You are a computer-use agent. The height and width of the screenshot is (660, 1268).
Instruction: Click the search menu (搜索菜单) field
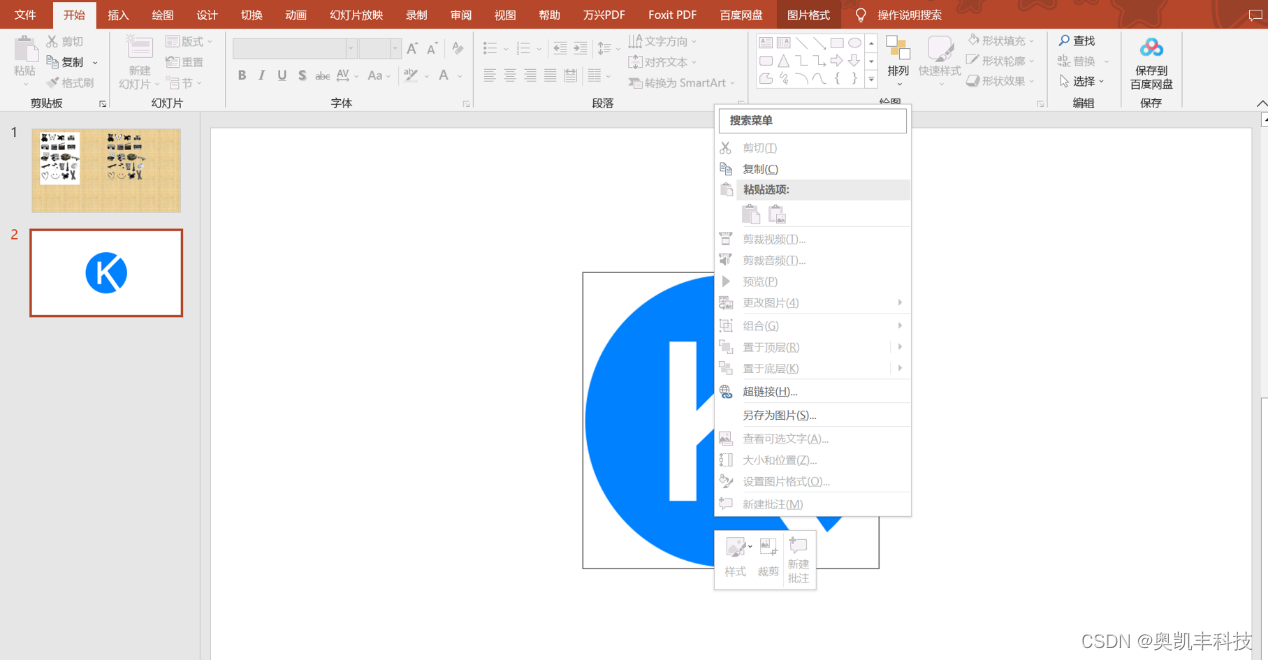(x=813, y=120)
